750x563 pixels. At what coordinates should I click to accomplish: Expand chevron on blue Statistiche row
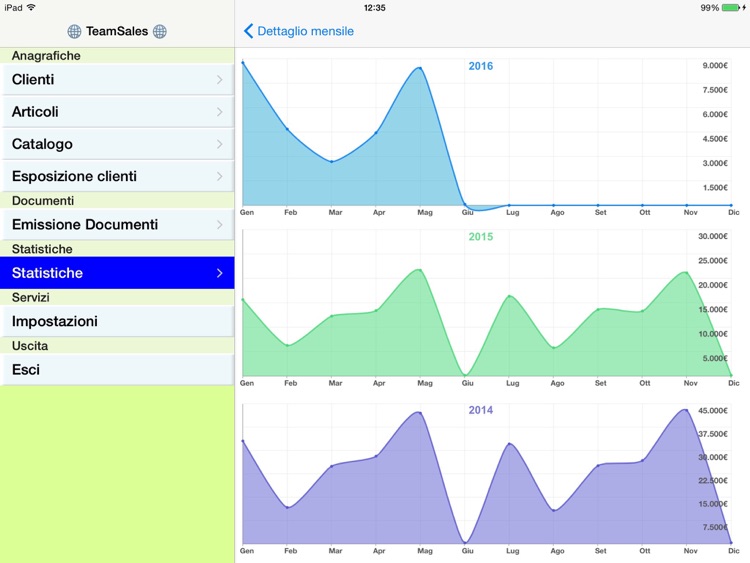click(220, 273)
